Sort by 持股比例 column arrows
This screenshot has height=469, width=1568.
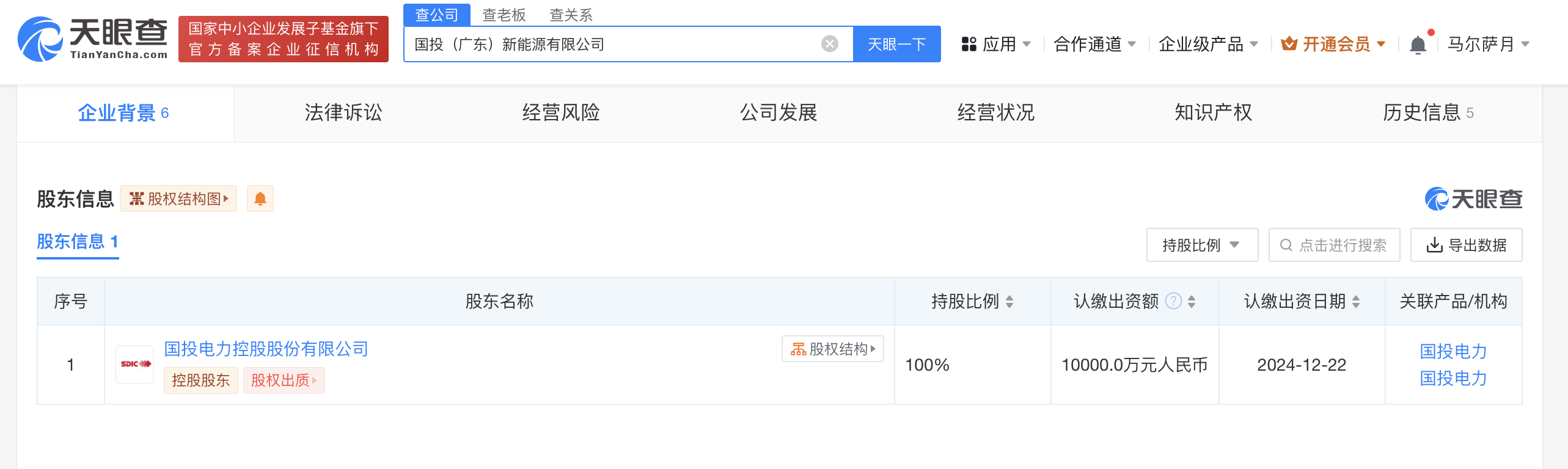1009,302
